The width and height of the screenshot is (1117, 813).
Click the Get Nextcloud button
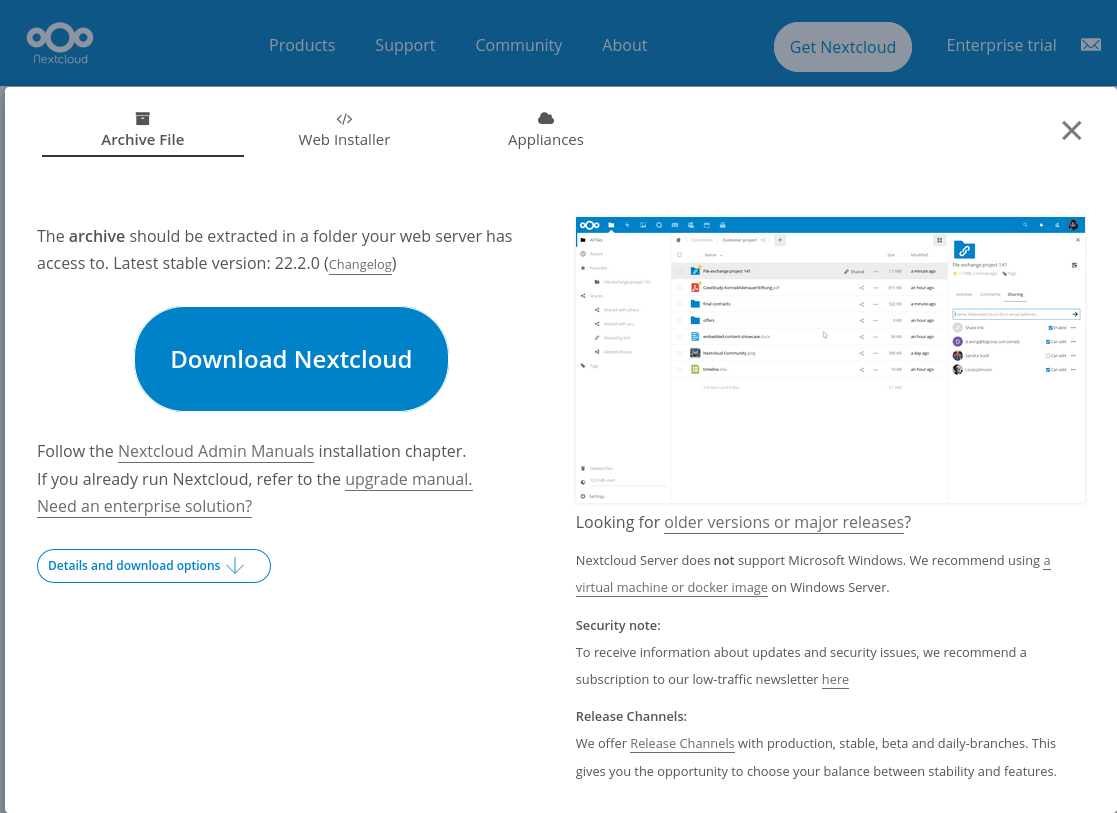[x=843, y=47]
